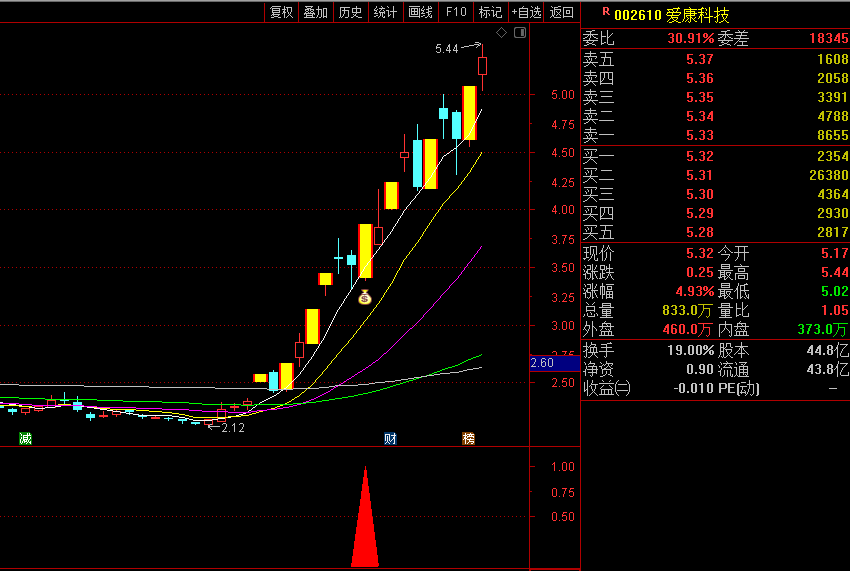Image resolution: width=850 pixels, height=571 pixels.
Task: Click the 最低 value 5.02
Action: point(835,291)
